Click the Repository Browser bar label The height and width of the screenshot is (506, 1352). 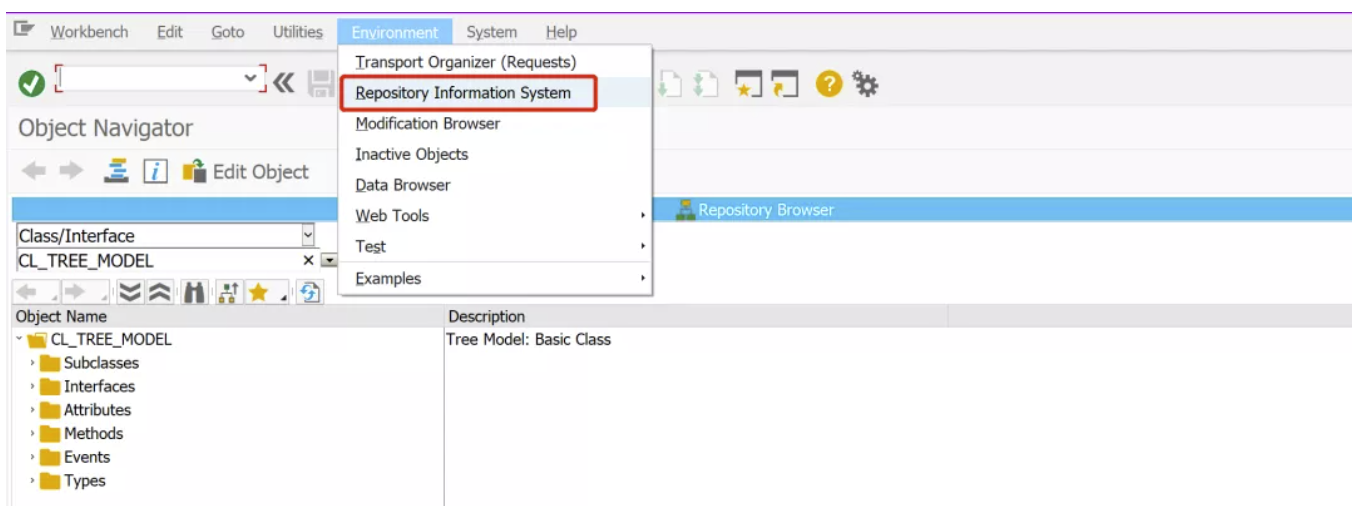pyautogui.click(x=766, y=210)
